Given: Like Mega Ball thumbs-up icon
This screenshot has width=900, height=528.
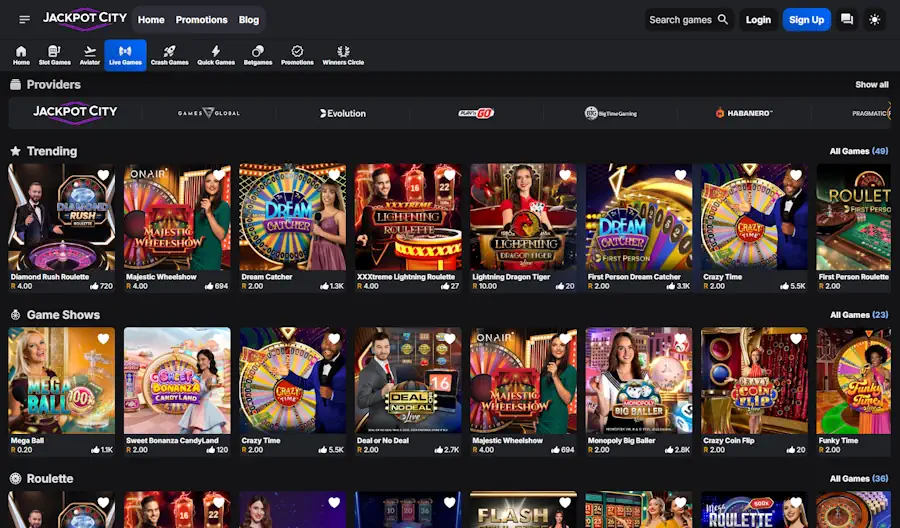Looking at the screenshot, I should point(95,449).
